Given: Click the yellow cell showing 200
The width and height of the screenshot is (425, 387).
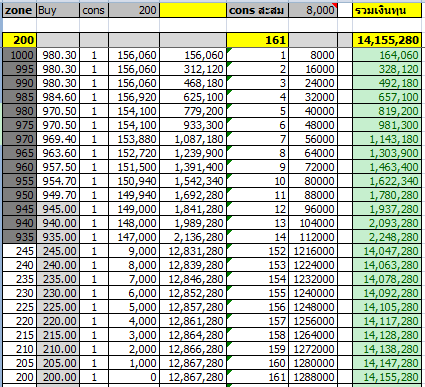Looking at the screenshot, I should (19, 40).
